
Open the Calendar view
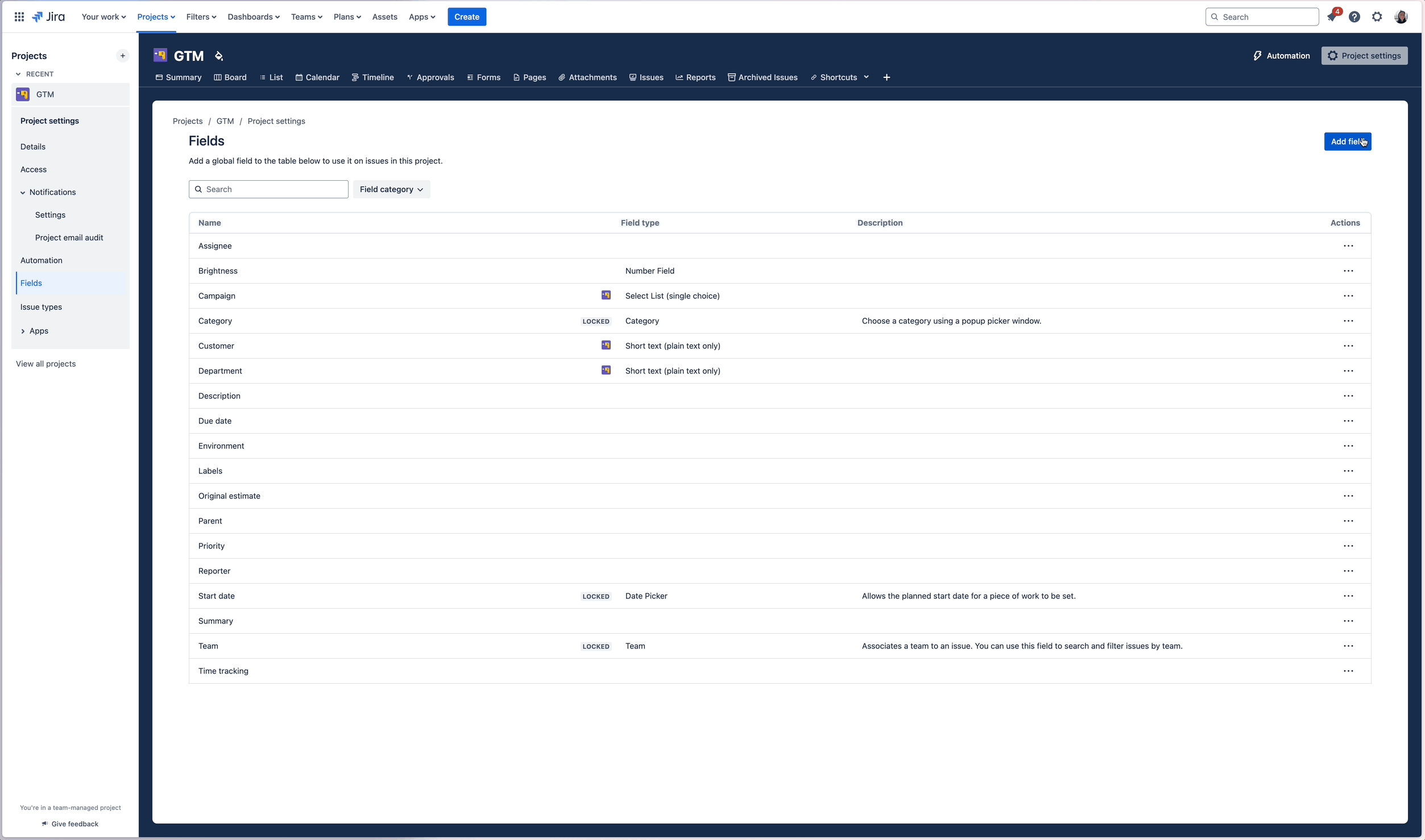coord(317,77)
